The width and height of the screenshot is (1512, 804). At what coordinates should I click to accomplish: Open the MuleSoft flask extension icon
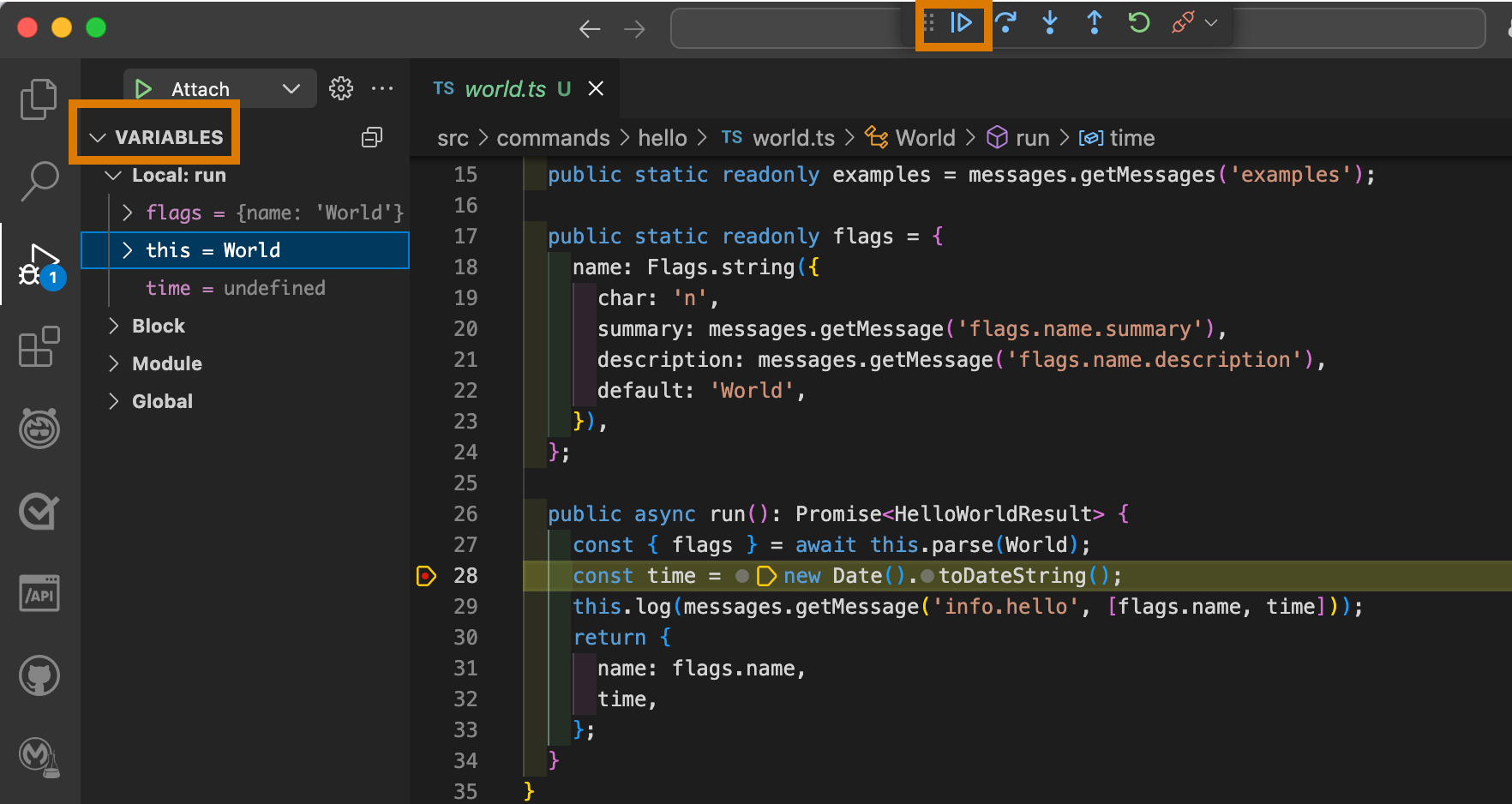tap(39, 758)
